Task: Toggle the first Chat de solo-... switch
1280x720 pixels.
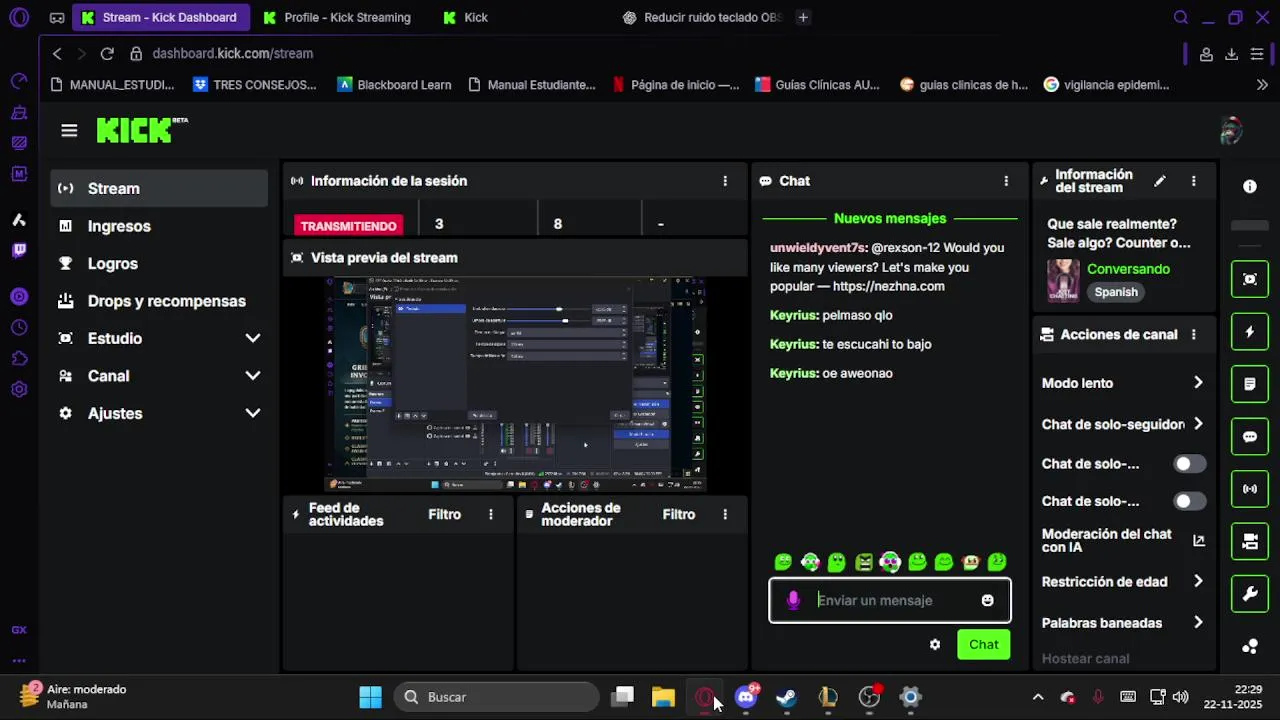Action: tap(1189, 464)
